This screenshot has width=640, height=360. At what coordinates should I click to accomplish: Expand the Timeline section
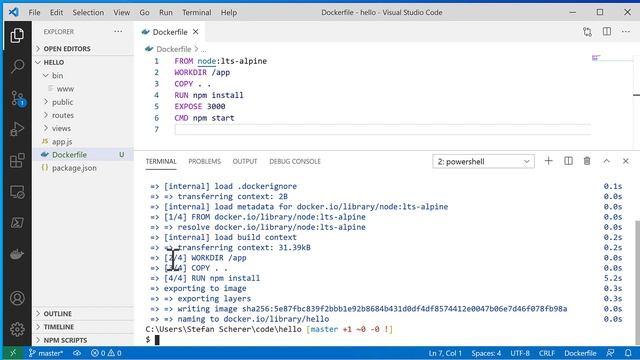click(x=83, y=327)
